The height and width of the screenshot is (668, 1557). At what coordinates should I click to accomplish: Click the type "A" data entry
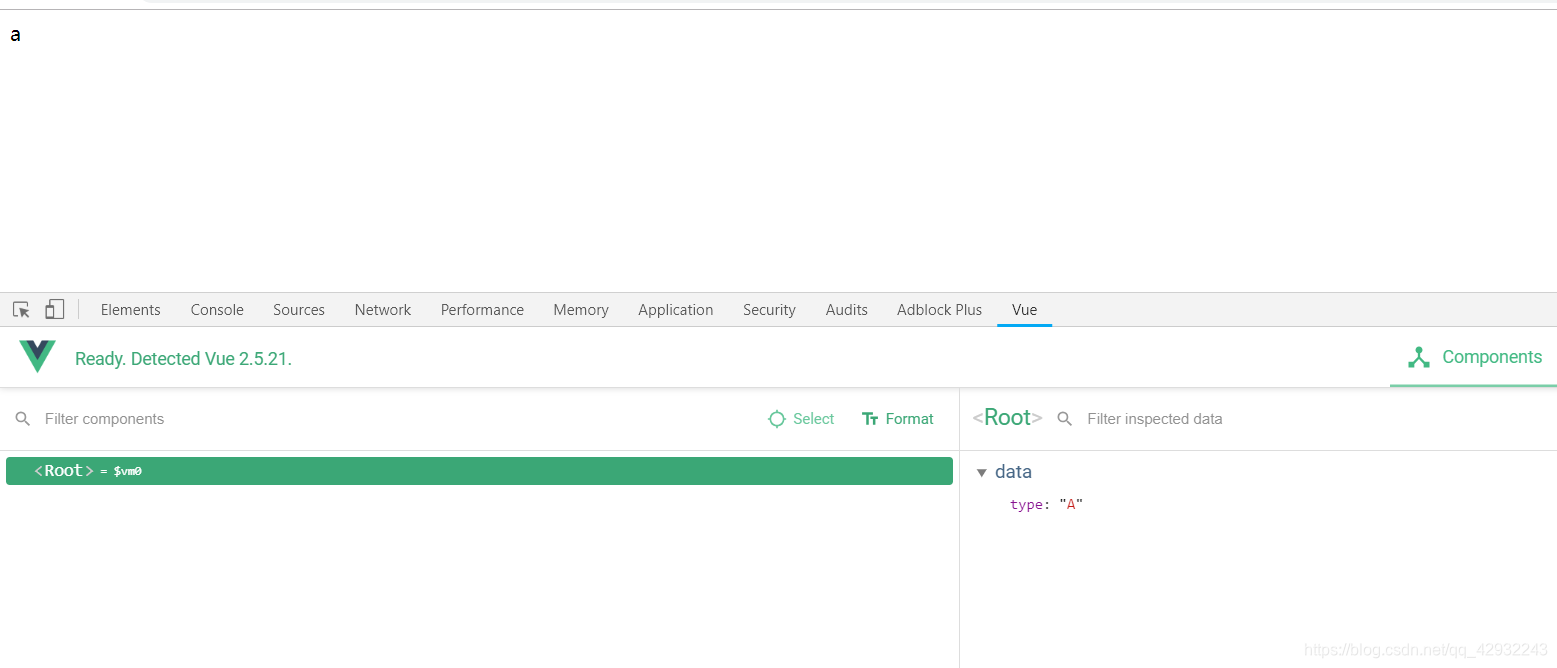pos(1046,505)
